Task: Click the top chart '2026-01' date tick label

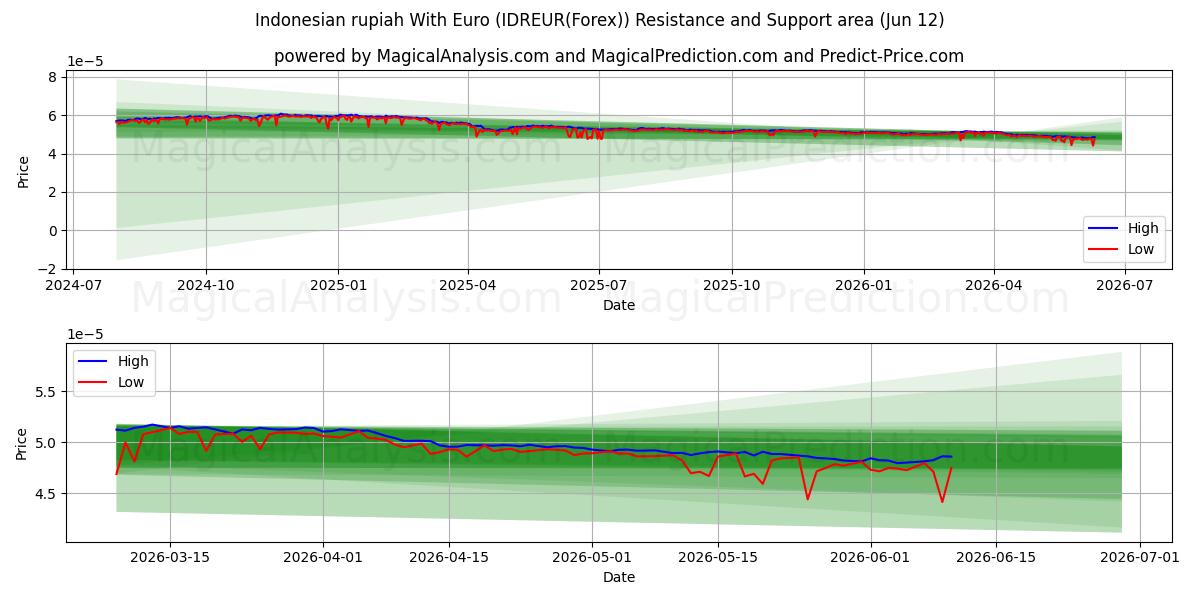Action: pyautogui.click(x=863, y=285)
